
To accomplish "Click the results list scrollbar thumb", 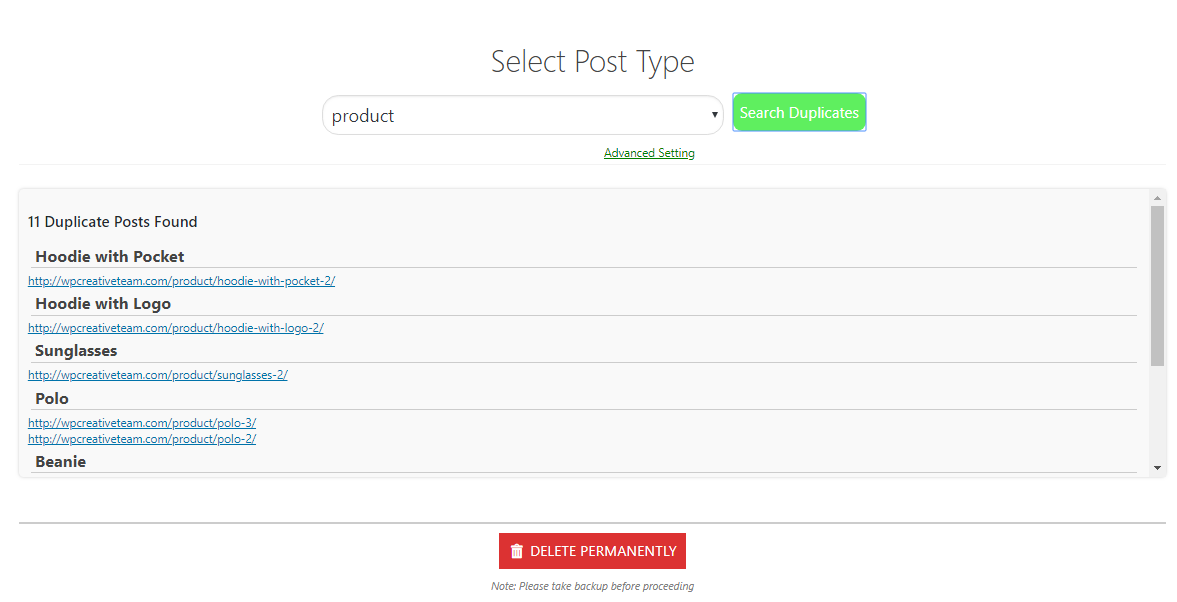I will 1157,285.
